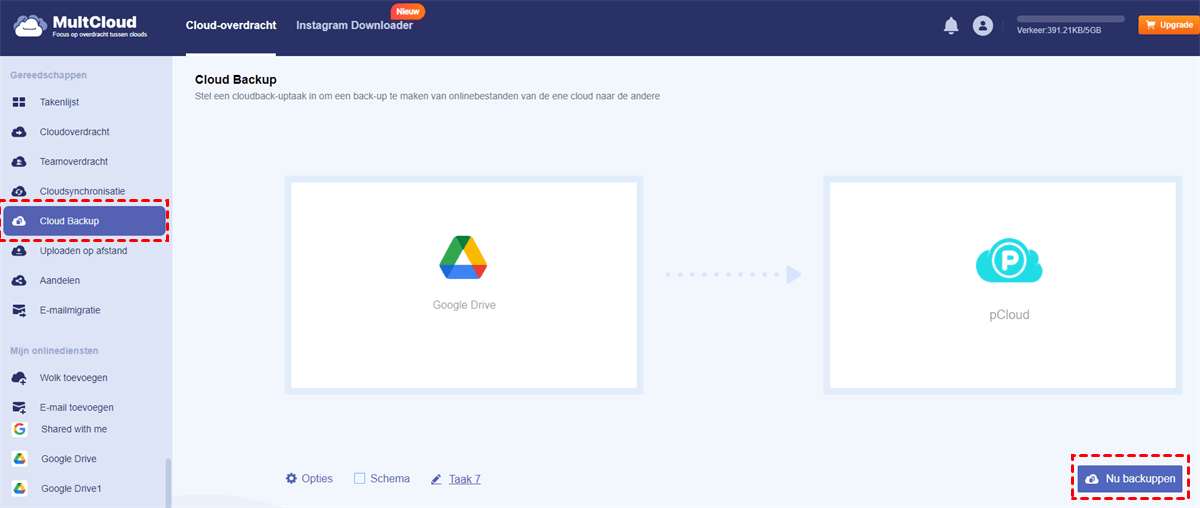Click the Google Drive logo in source box
Image resolution: width=1200 pixels, height=508 pixels.
click(464, 257)
